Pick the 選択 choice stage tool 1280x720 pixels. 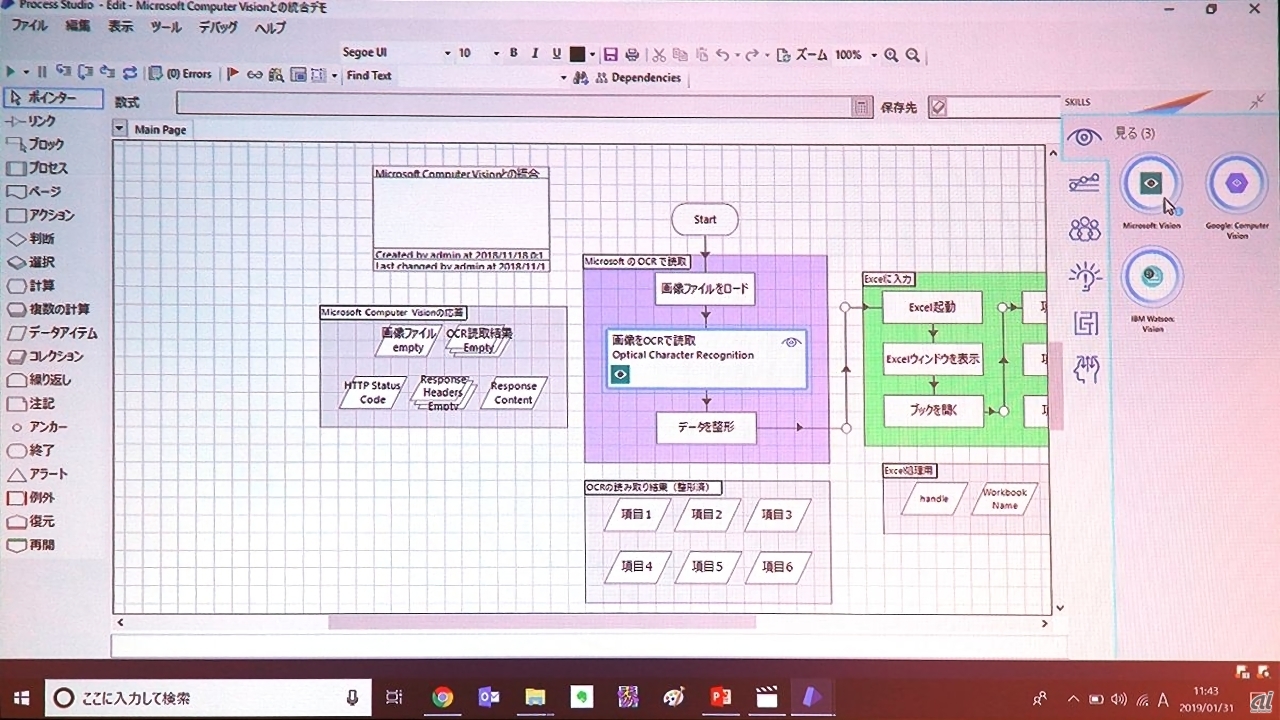click(31, 262)
